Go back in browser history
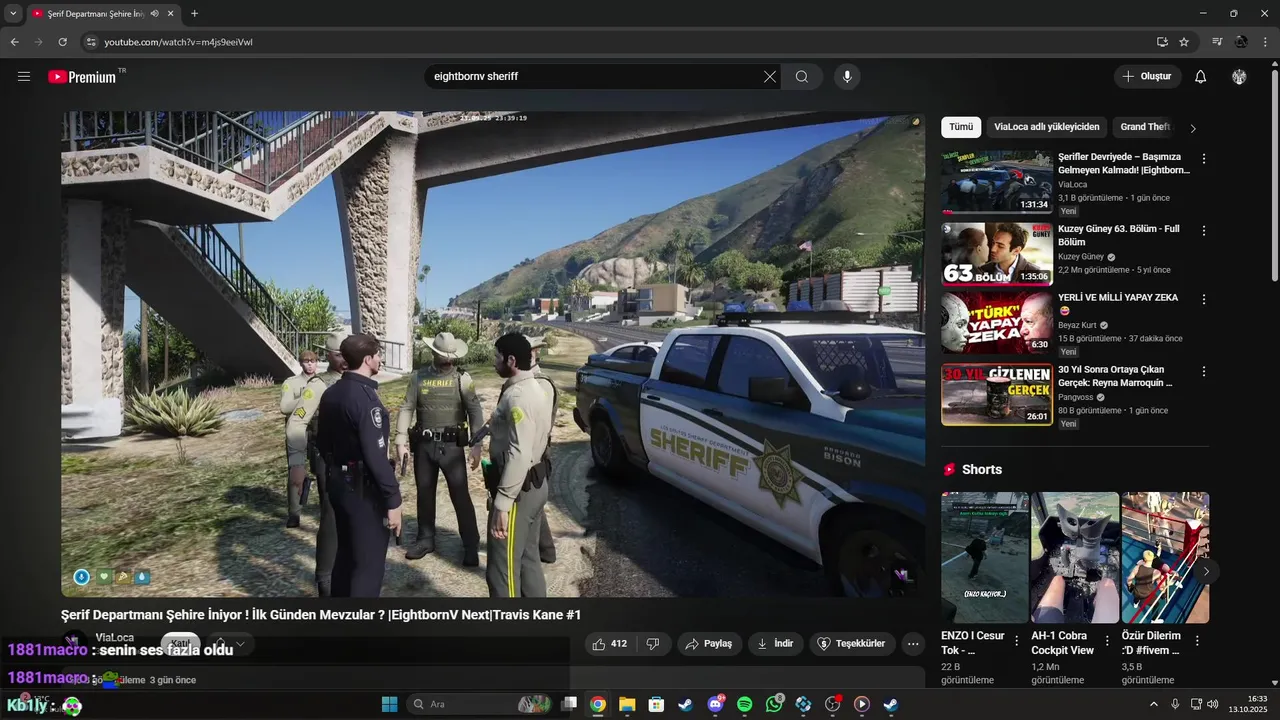 (14, 42)
